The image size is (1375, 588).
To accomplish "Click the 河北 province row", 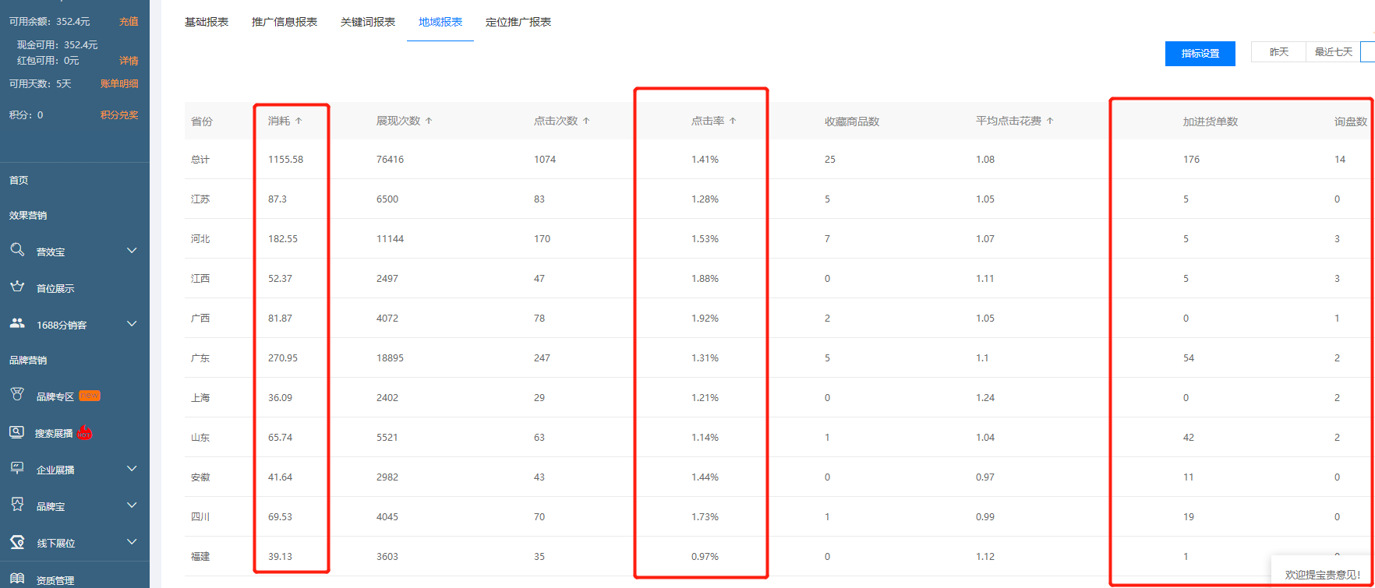I will tap(780, 239).
